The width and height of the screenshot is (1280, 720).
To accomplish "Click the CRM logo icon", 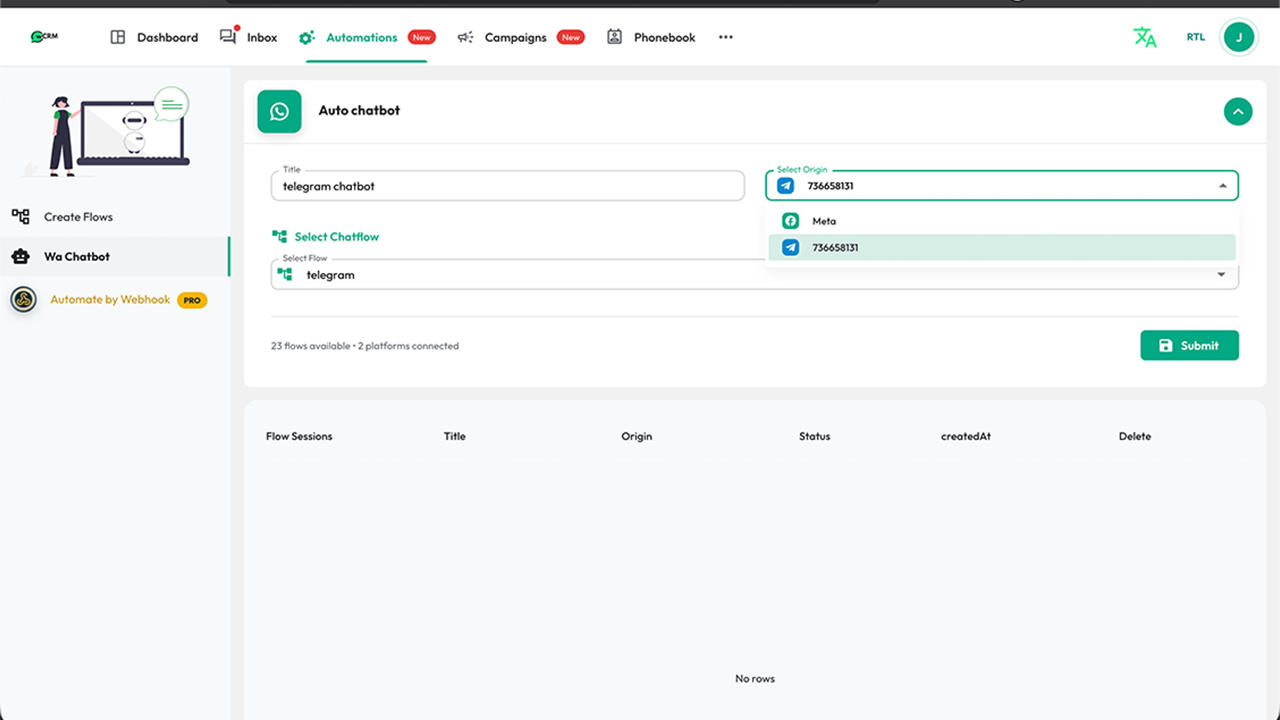I will (44, 37).
